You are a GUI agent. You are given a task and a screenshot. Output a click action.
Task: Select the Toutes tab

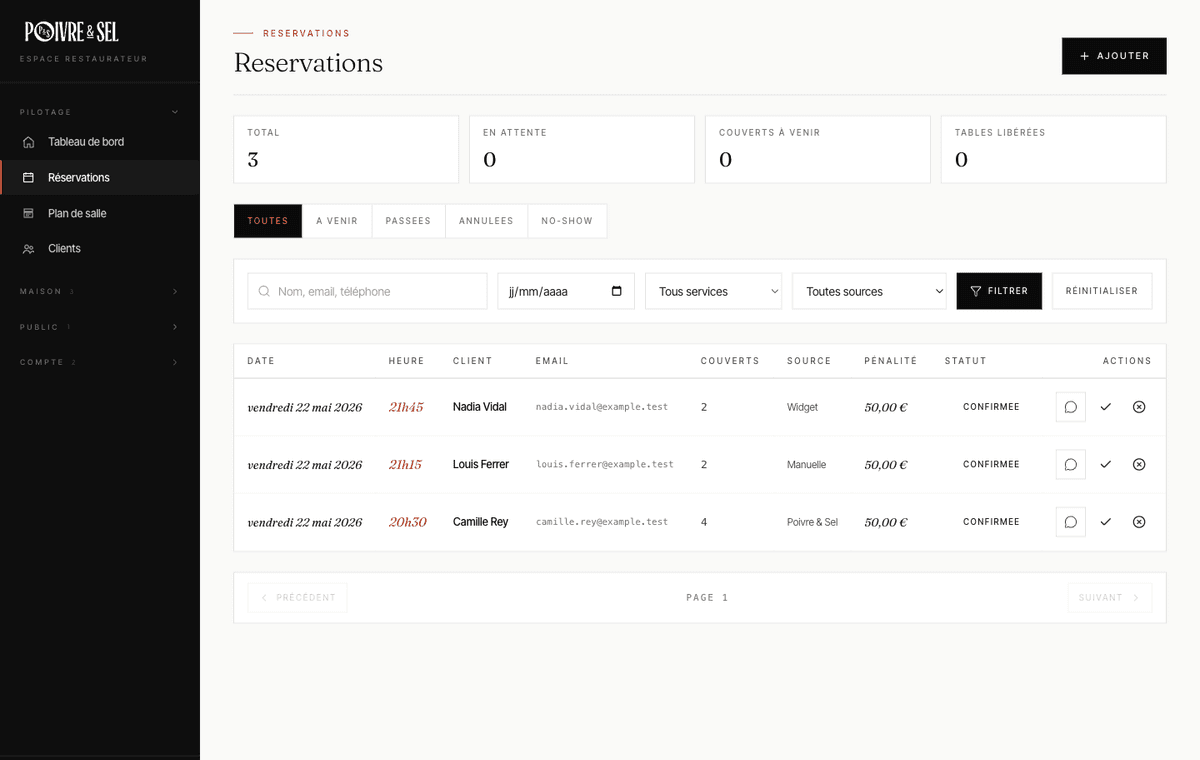pyautogui.click(x=268, y=221)
